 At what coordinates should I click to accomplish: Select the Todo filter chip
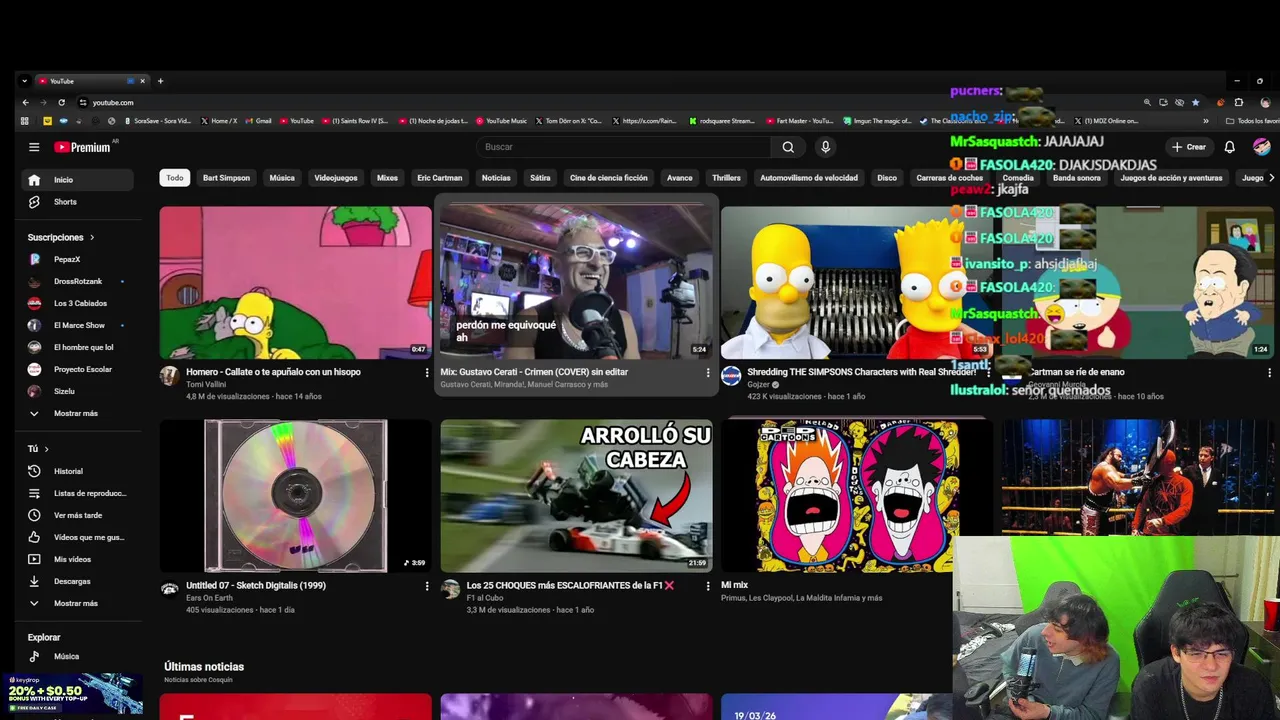[175, 178]
